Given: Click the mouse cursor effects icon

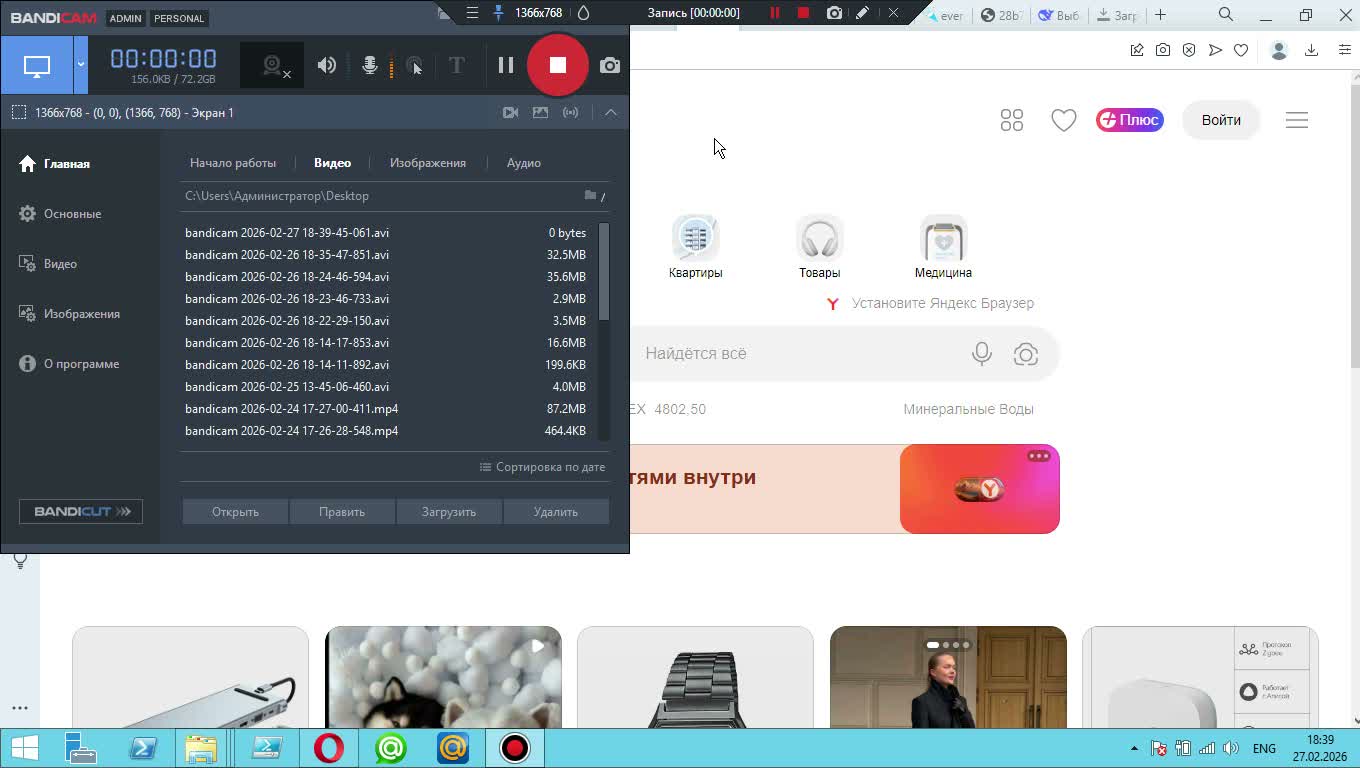Looking at the screenshot, I should (414, 66).
